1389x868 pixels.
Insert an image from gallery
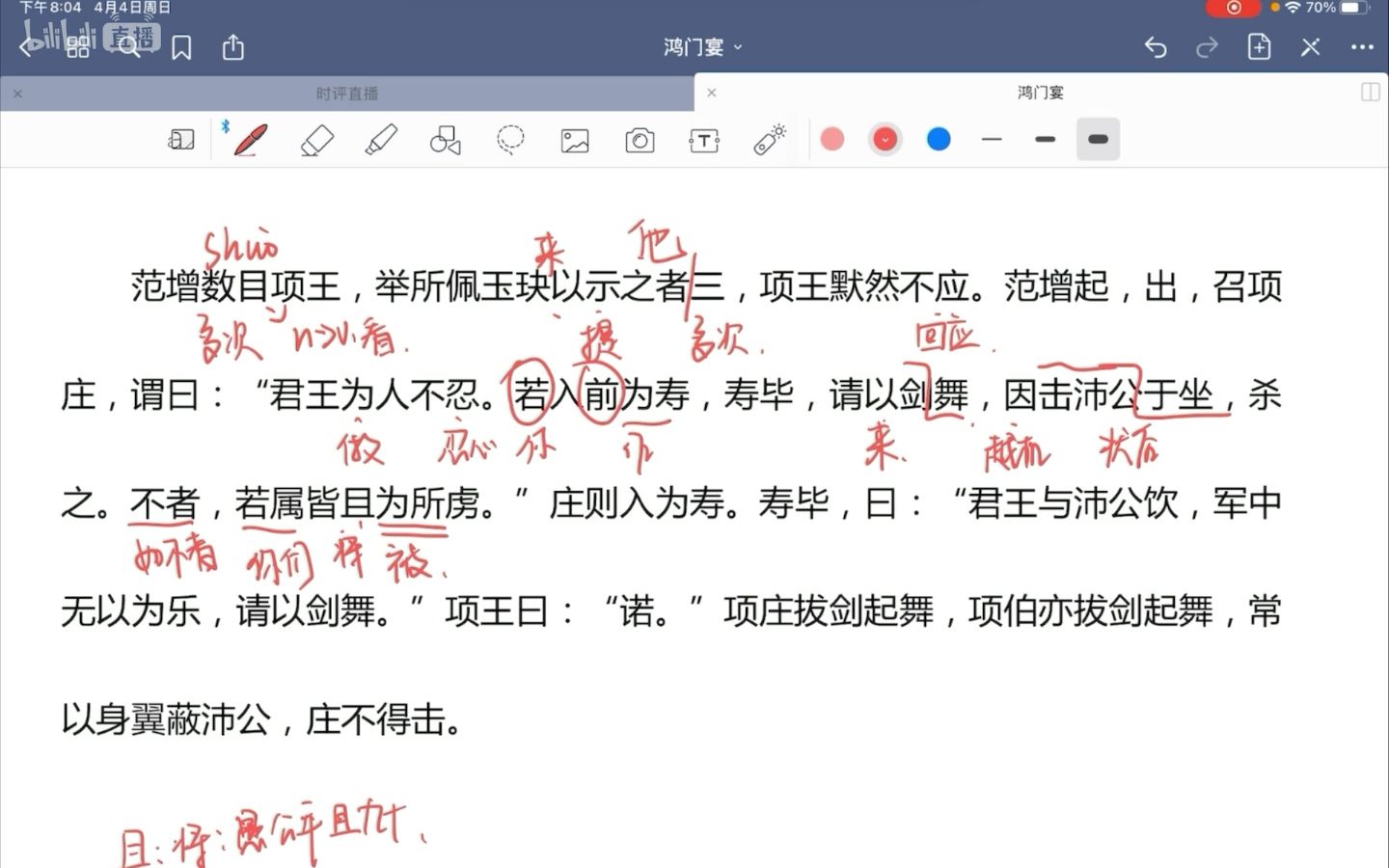coord(575,142)
